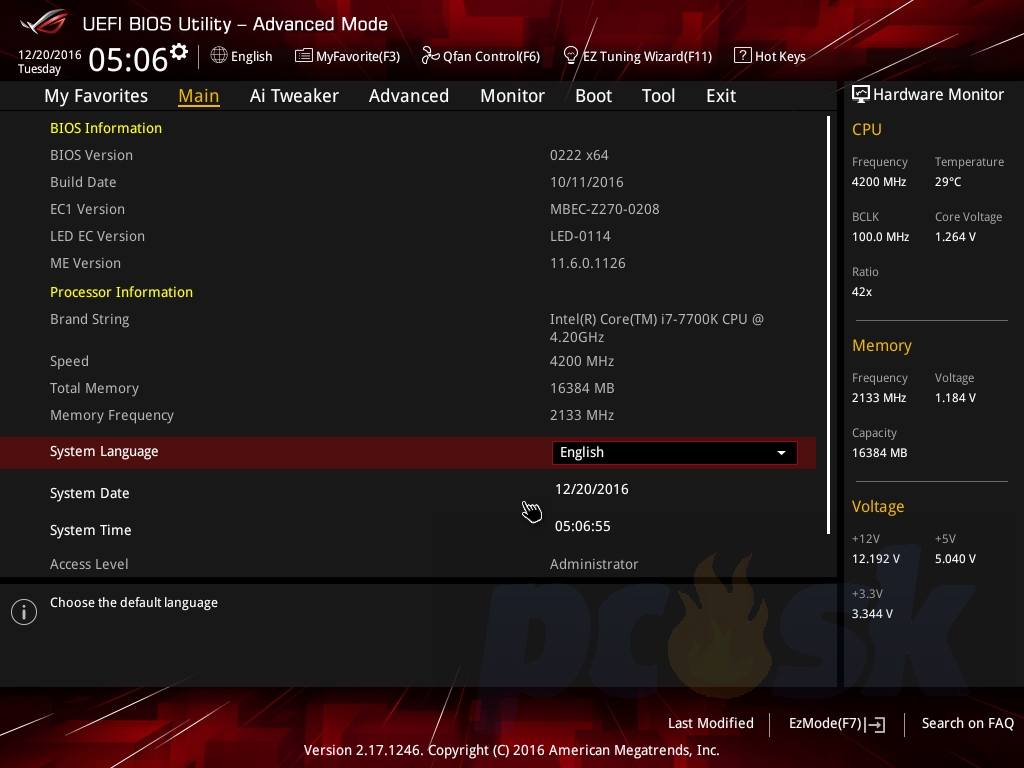Click the Intel Core i7-7700K brand string
This screenshot has width=1024, height=768.
coord(657,328)
